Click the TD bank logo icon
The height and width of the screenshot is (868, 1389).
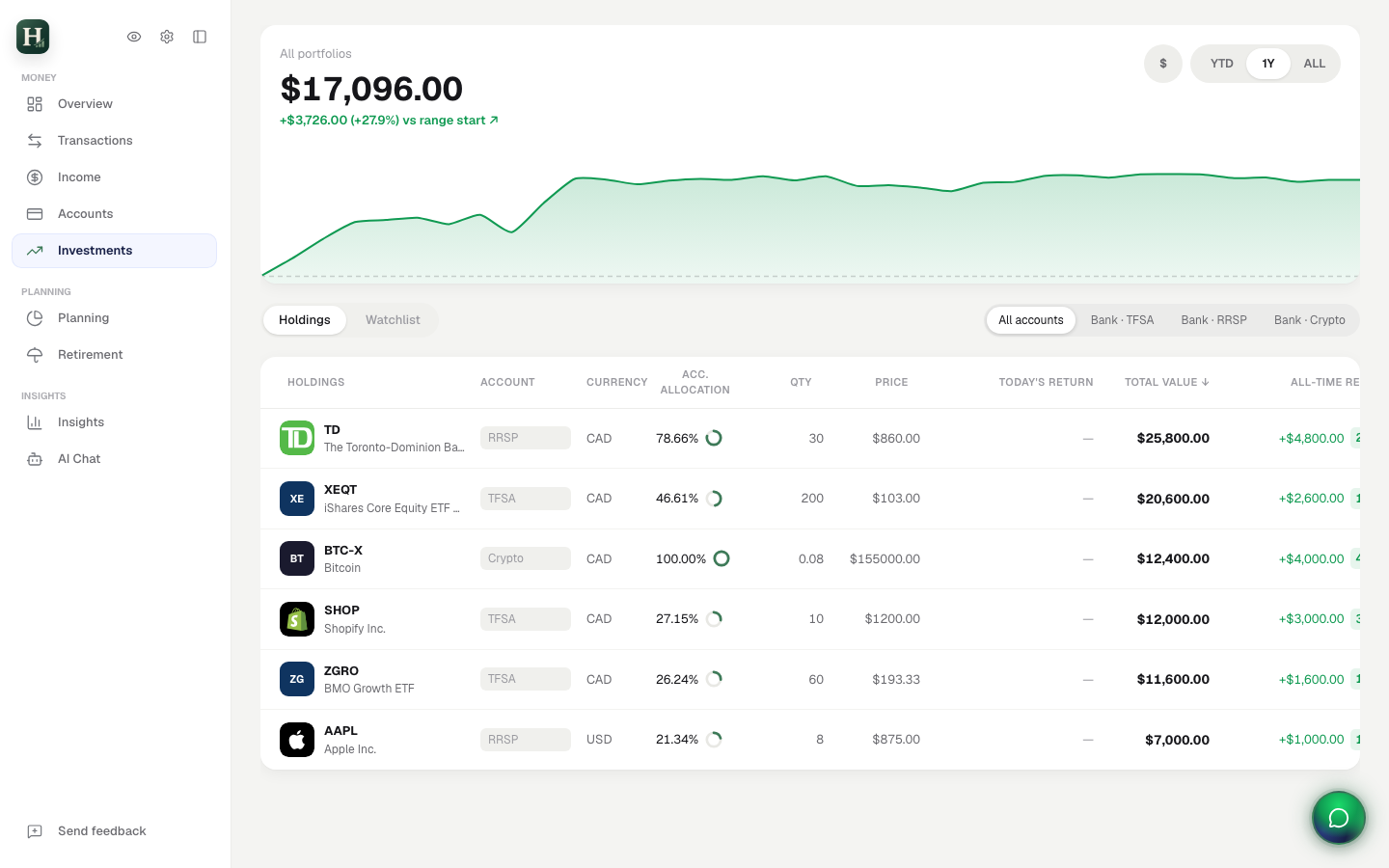coord(297,438)
